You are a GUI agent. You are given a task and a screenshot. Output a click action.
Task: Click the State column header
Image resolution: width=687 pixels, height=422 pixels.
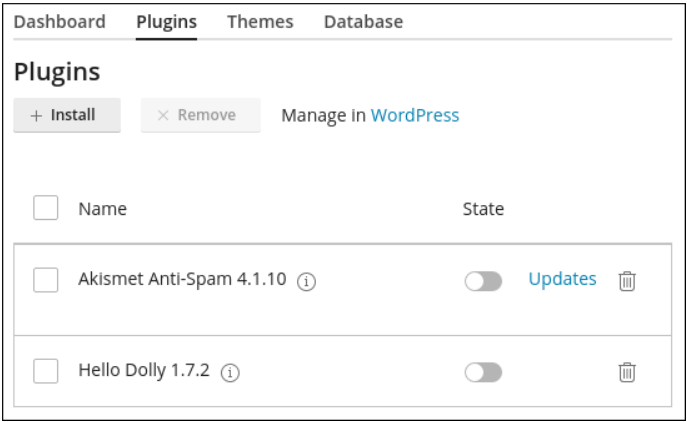483,209
